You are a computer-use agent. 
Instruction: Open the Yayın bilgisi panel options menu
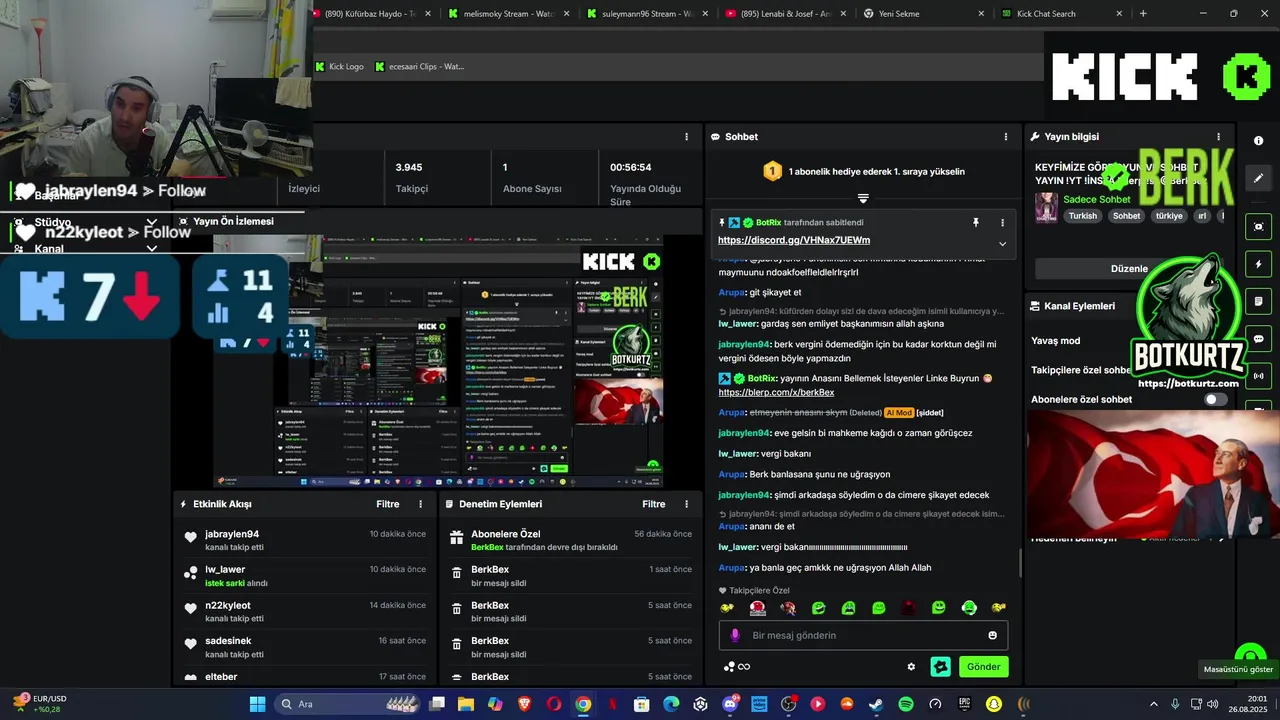(1218, 137)
